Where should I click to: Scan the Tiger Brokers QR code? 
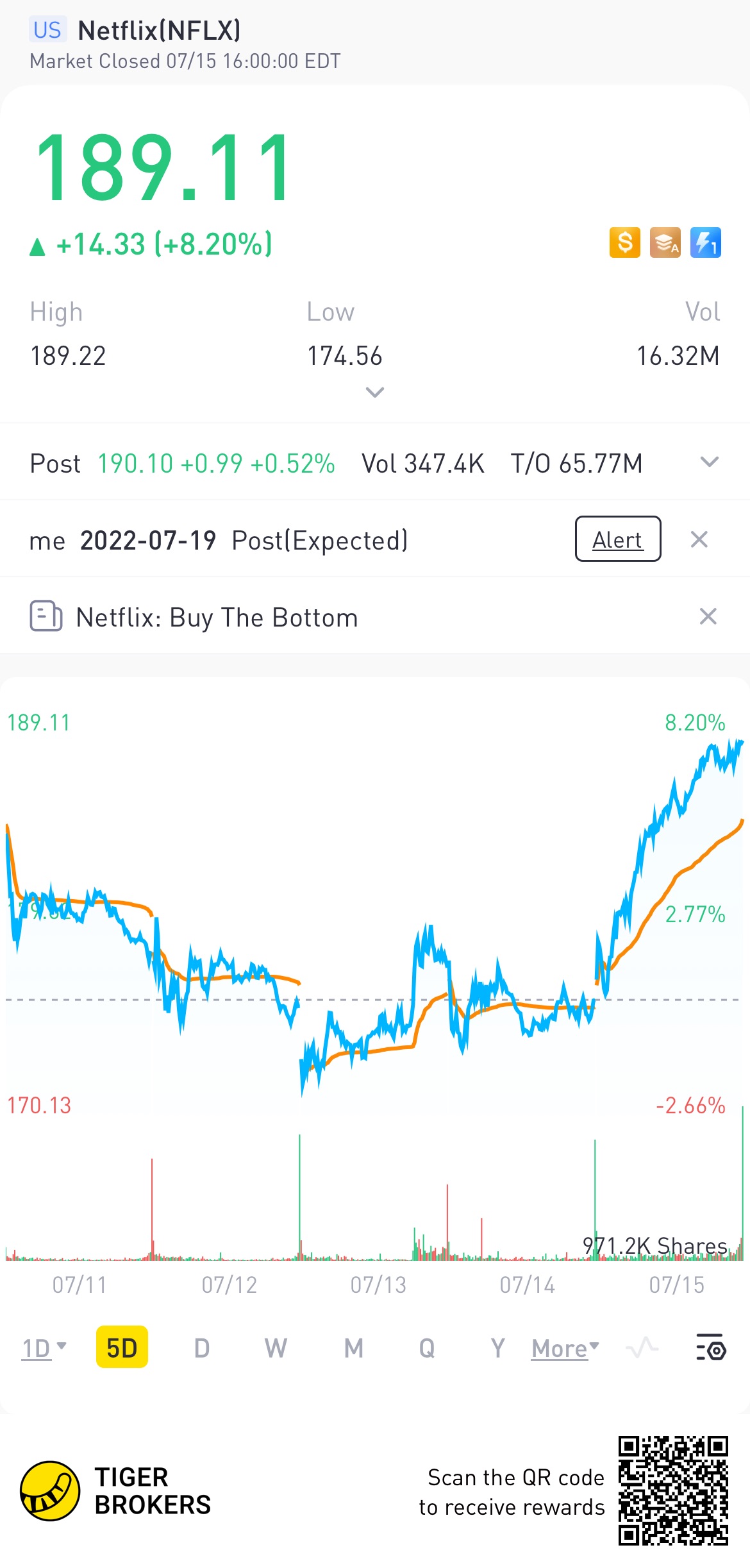673,1490
